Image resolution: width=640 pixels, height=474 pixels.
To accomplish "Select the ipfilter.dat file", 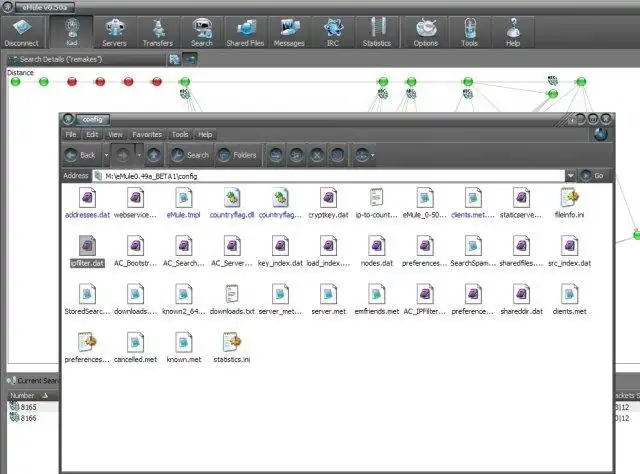I will (x=87, y=251).
